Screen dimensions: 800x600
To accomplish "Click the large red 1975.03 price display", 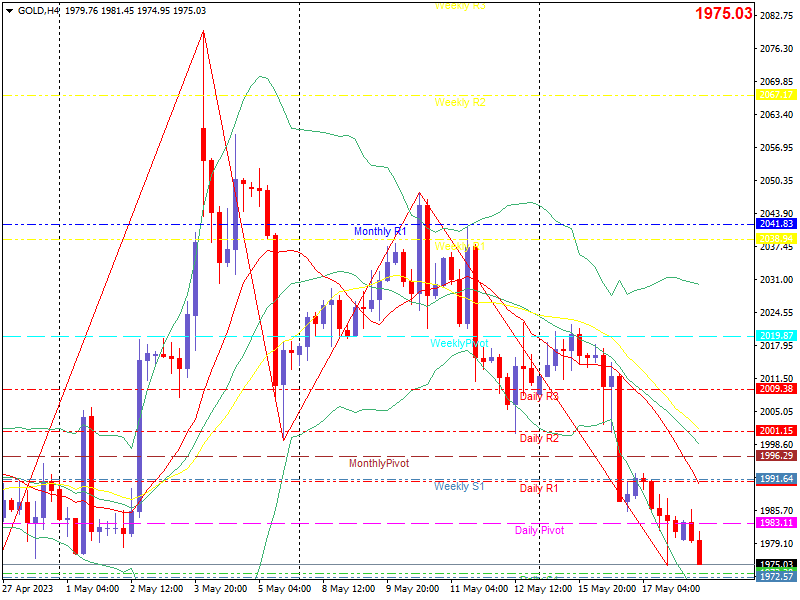I will tap(723, 13).
